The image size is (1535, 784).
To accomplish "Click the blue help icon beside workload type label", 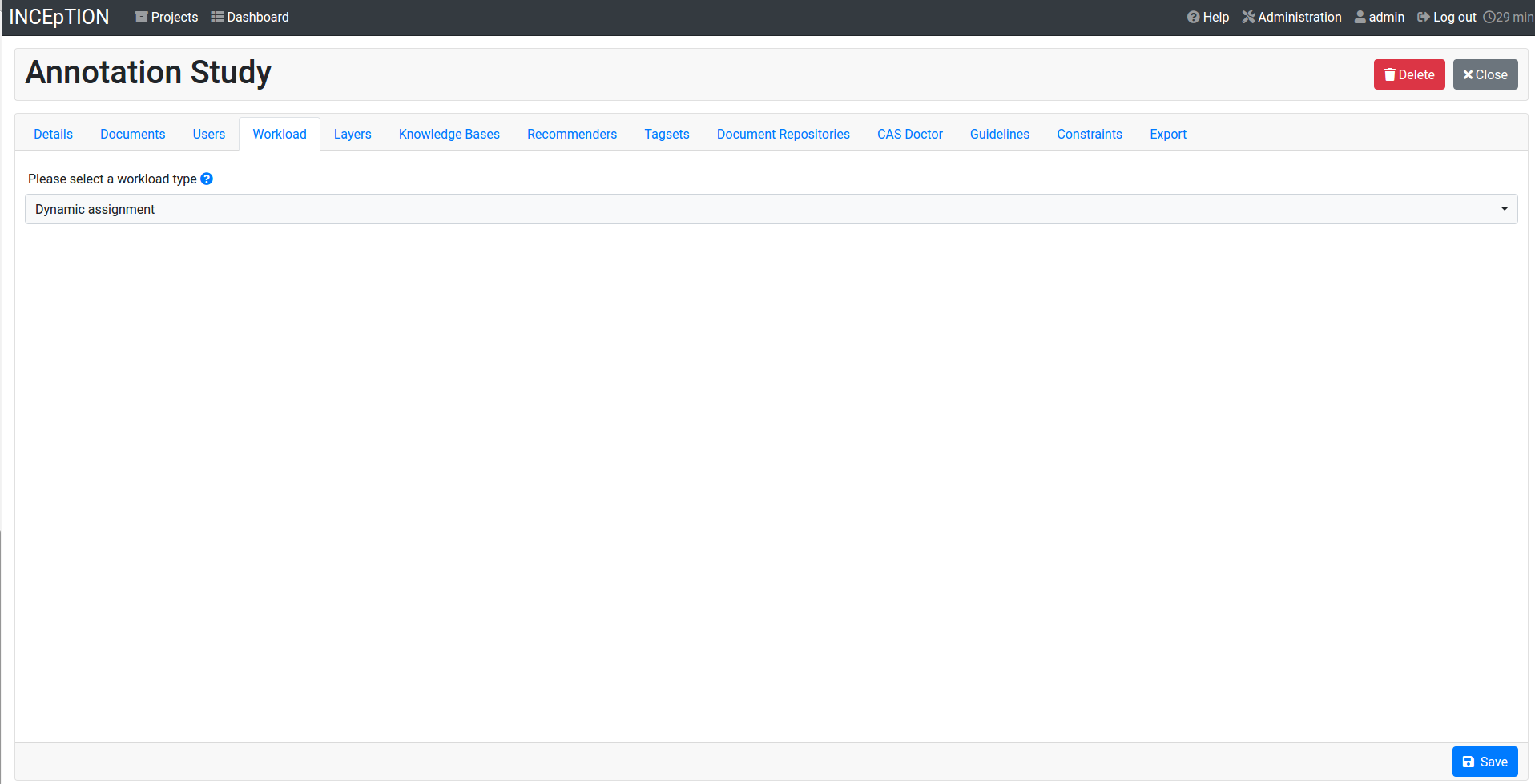I will click(x=207, y=179).
